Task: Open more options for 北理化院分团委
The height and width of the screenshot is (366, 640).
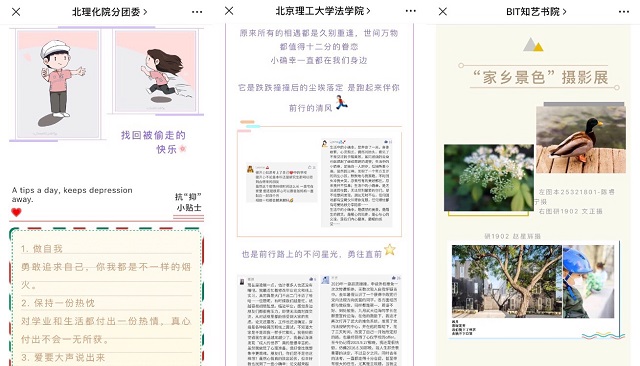Action: pos(197,12)
